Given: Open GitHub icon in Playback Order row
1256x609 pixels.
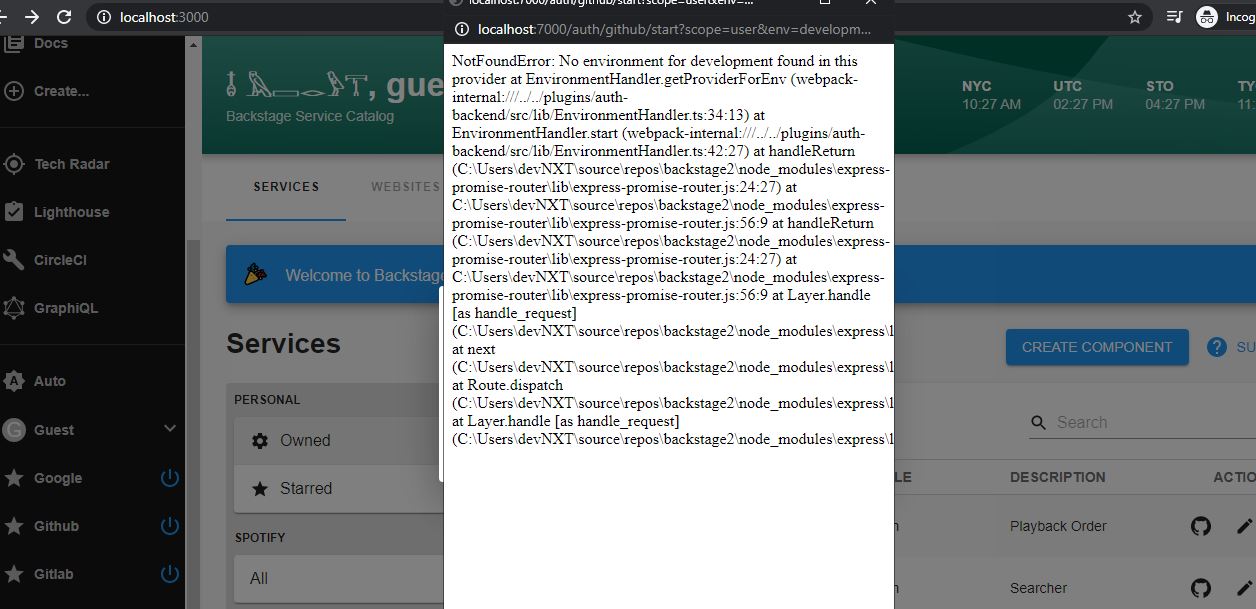Looking at the screenshot, I should click(1201, 526).
